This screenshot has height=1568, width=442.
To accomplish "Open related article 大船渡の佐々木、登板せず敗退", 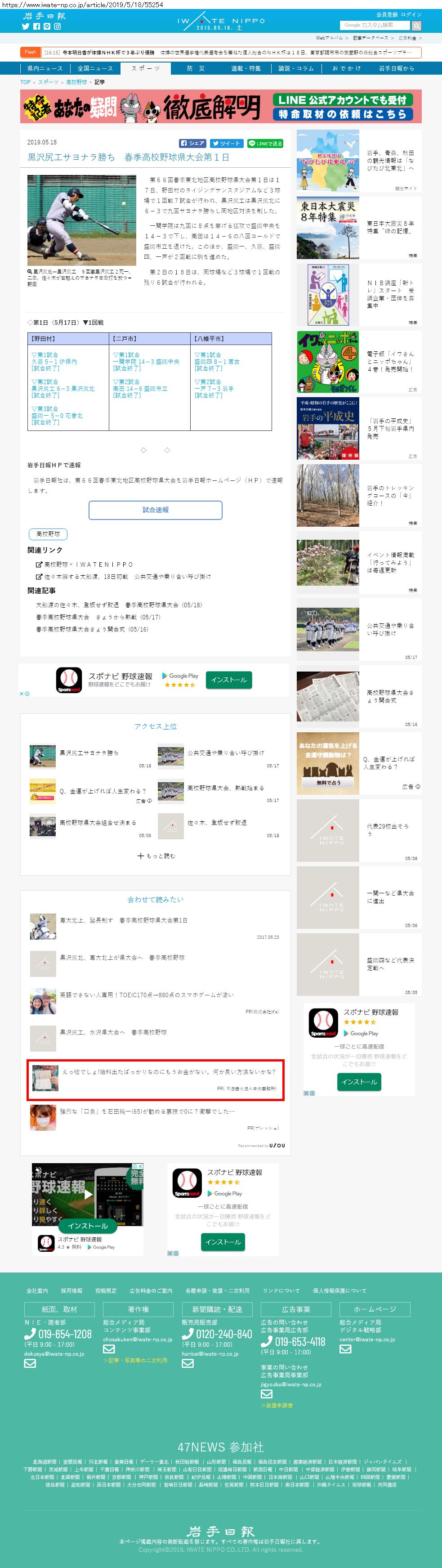I will click(x=119, y=605).
